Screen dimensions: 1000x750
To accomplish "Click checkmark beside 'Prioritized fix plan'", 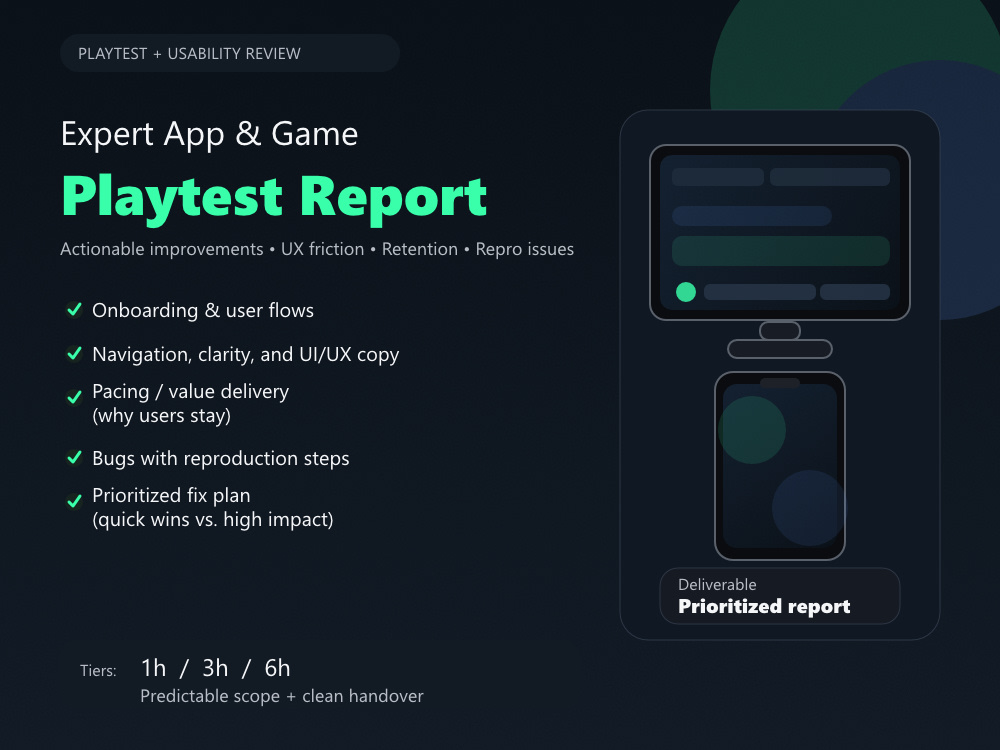I will [x=75, y=501].
